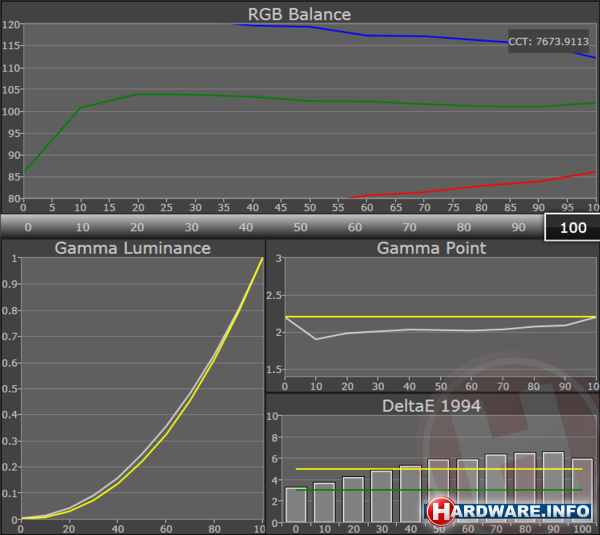Select the 50 grayscale level button
Viewport: 600px width, 535px height.
pyautogui.click(x=300, y=227)
